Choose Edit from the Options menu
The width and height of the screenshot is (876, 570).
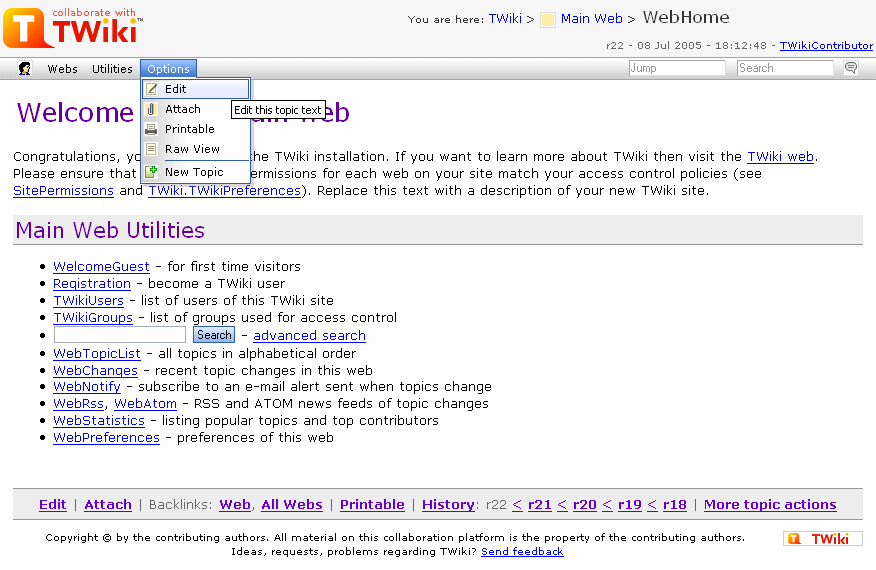point(176,89)
